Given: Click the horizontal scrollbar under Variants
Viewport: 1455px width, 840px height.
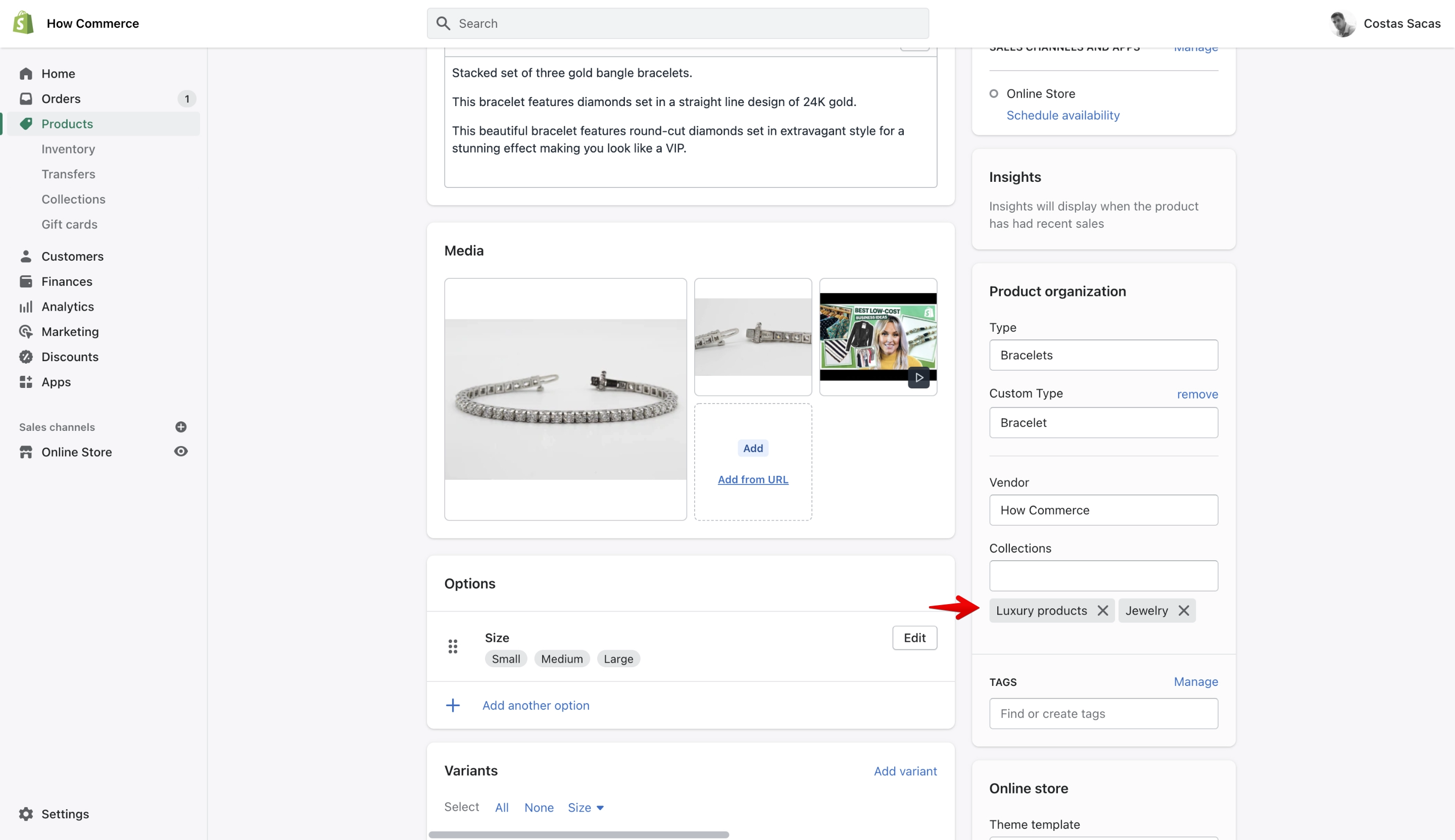Looking at the screenshot, I should (x=578, y=835).
